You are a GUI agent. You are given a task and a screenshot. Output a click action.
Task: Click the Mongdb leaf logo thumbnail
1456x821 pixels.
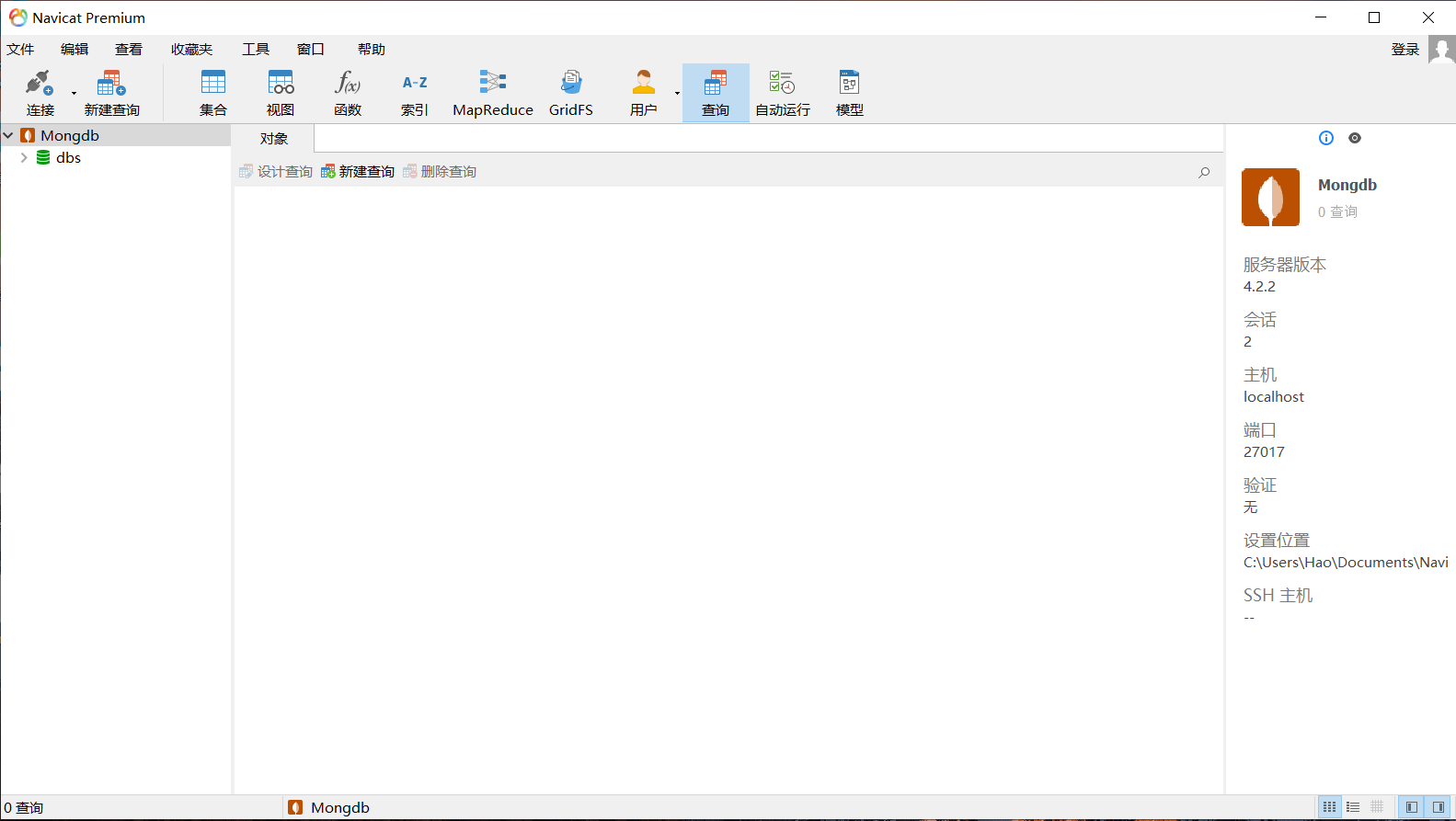[1271, 197]
